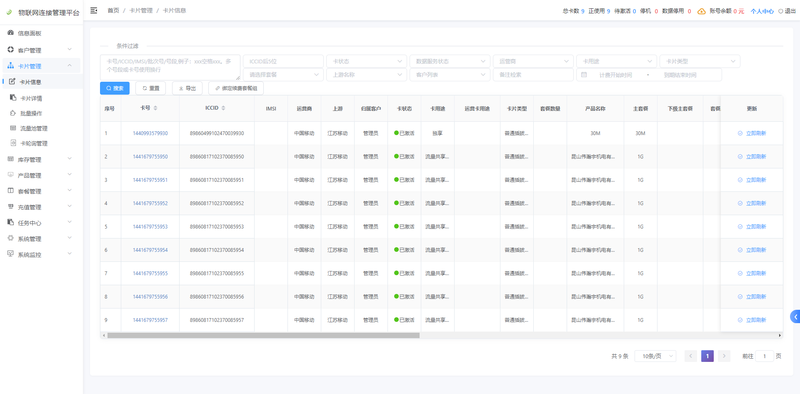800x394 pixels.
Task: Open the 运营商 dropdown filter
Action: point(533,61)
